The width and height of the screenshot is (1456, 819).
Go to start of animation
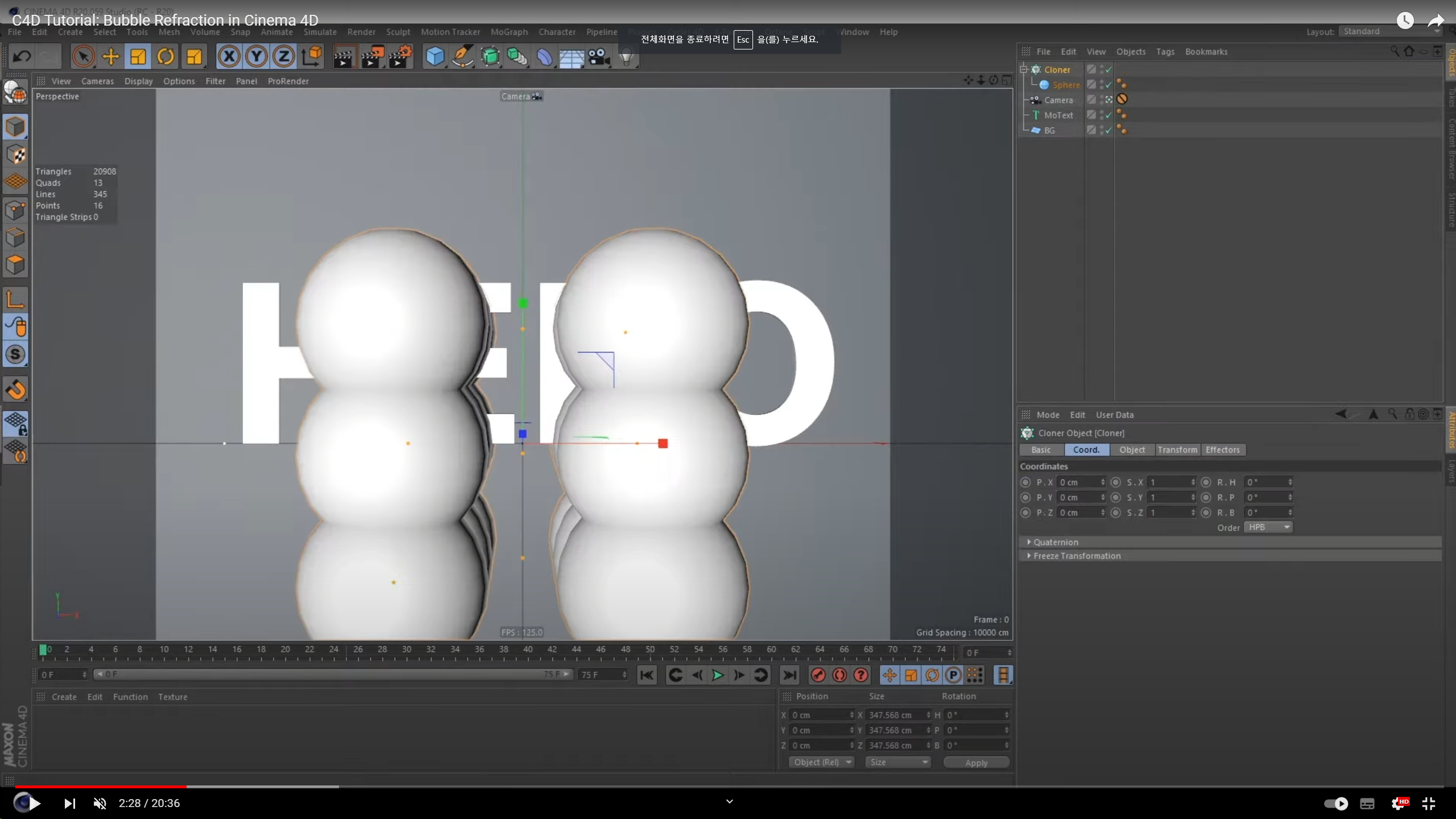(x=647, y=675)
